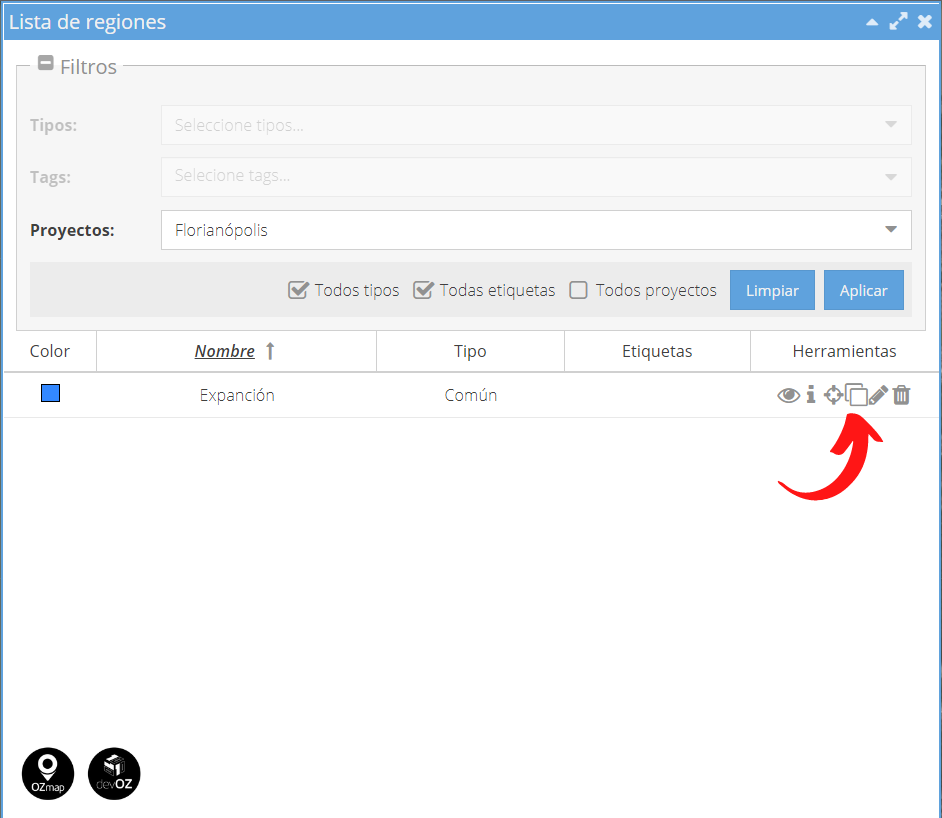Screen dimensions: 942x818
Task: Open the Tipos dropdown
Action: tap(536, 125)
